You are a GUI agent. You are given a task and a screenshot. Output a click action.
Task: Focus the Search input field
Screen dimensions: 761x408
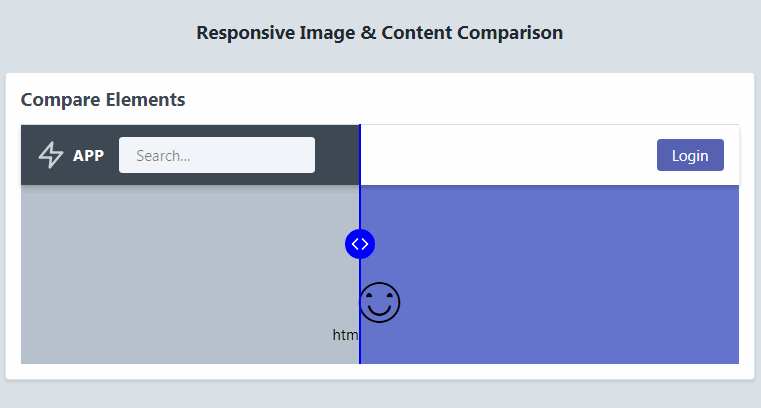(216, 155)
